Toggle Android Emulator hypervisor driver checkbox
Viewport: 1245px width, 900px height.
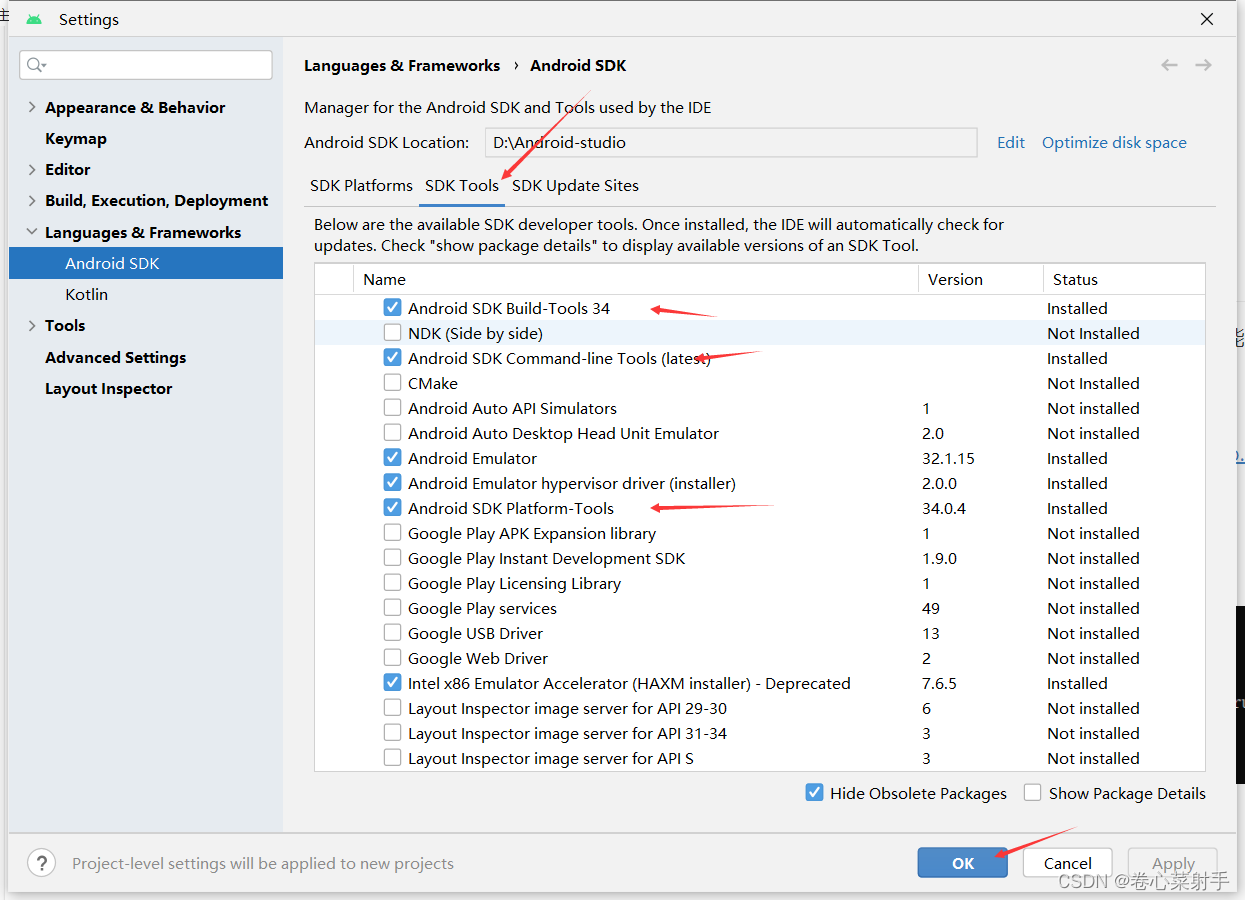click(392, 483)
